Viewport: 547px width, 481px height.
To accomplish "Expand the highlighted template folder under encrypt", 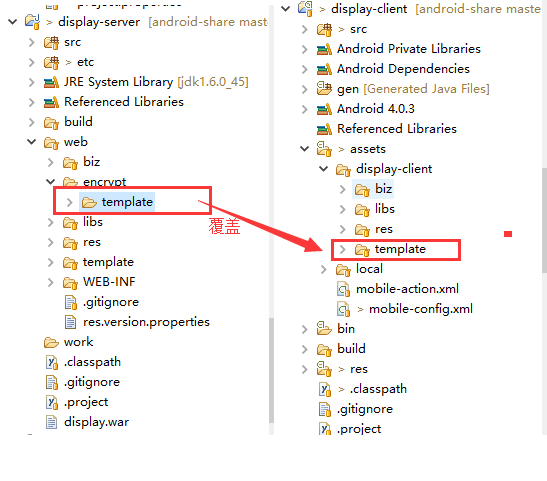I will coord(69,202).
